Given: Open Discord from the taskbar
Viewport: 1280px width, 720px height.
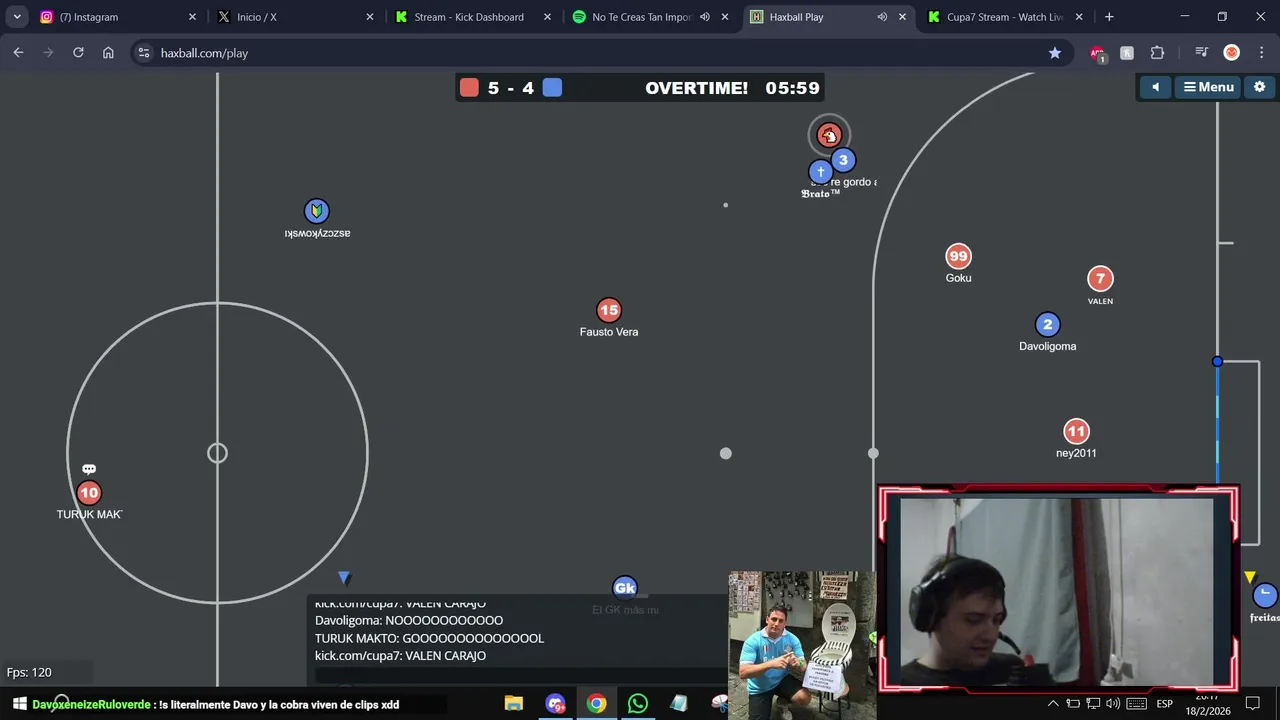Looking at the screenshot, I should pos(555,704).
